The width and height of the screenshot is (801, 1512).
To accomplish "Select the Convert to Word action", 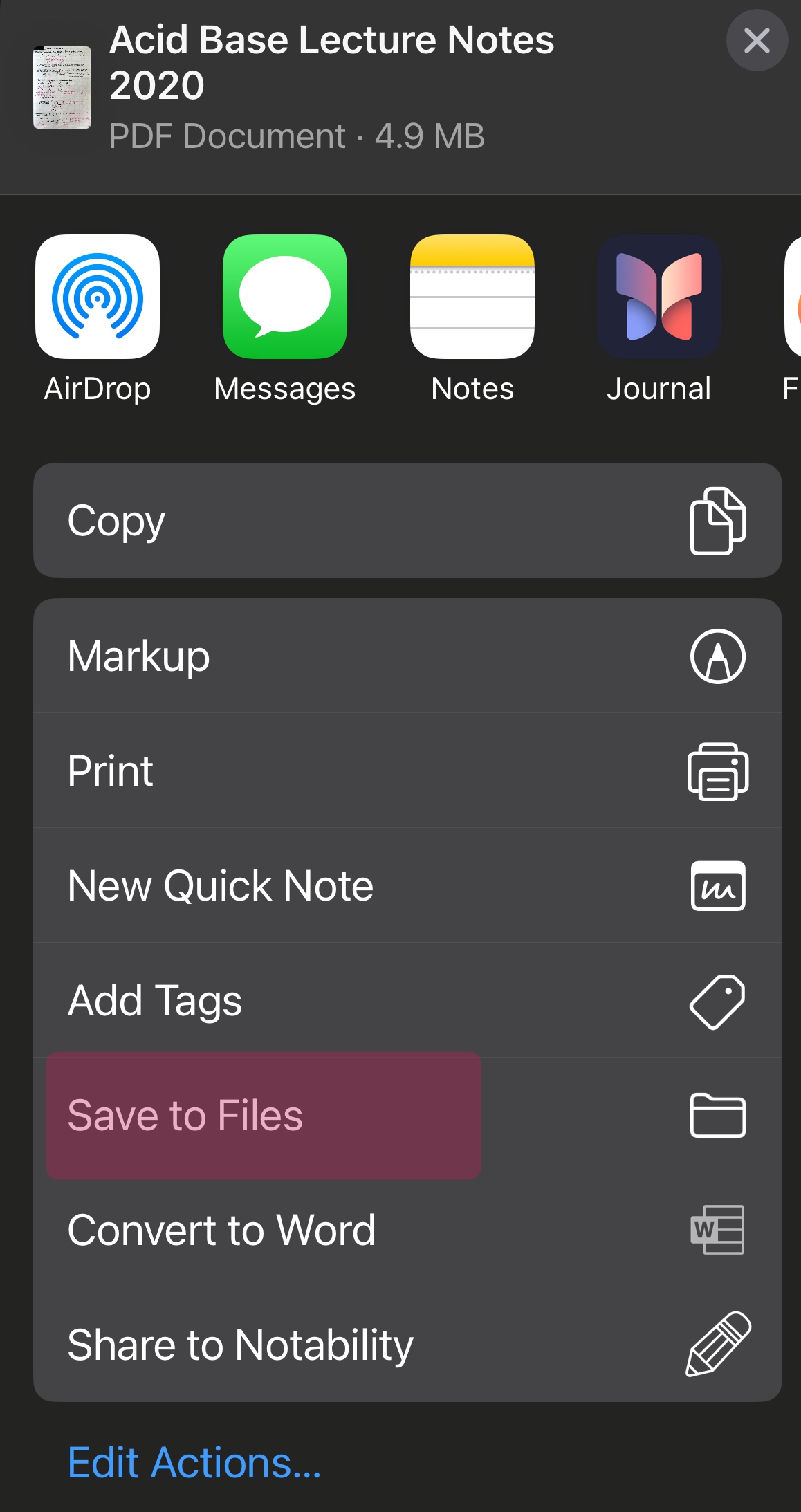I will pyautogui.click(x=407, y=1230).
